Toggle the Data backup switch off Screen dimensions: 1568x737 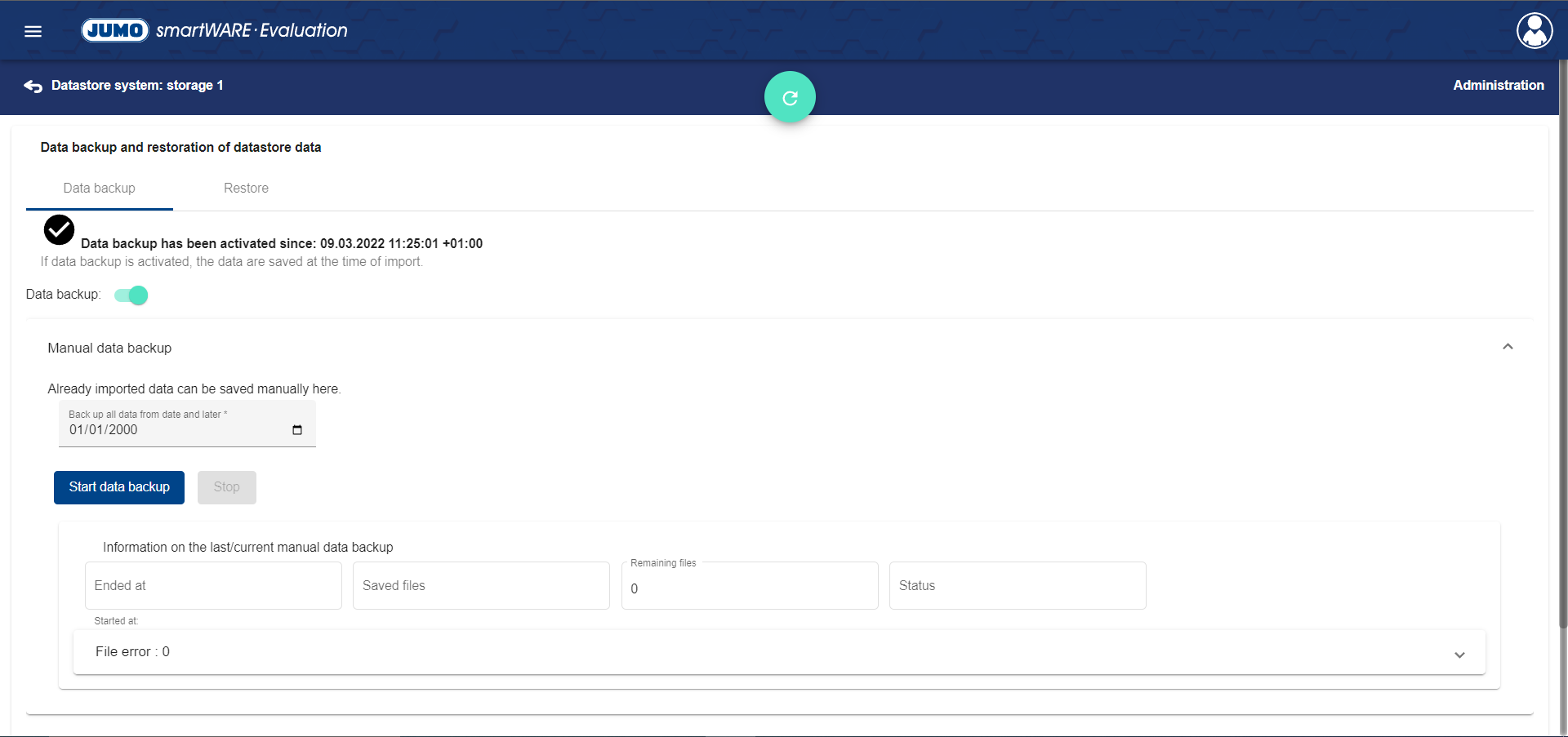(131, 295)
